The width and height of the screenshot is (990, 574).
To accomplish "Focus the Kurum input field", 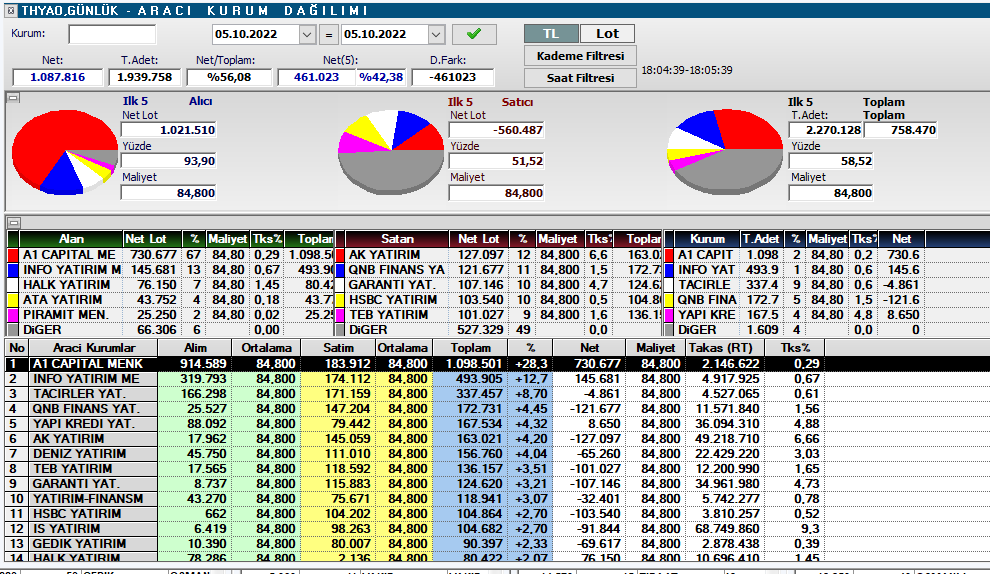I will coord(112,34).
